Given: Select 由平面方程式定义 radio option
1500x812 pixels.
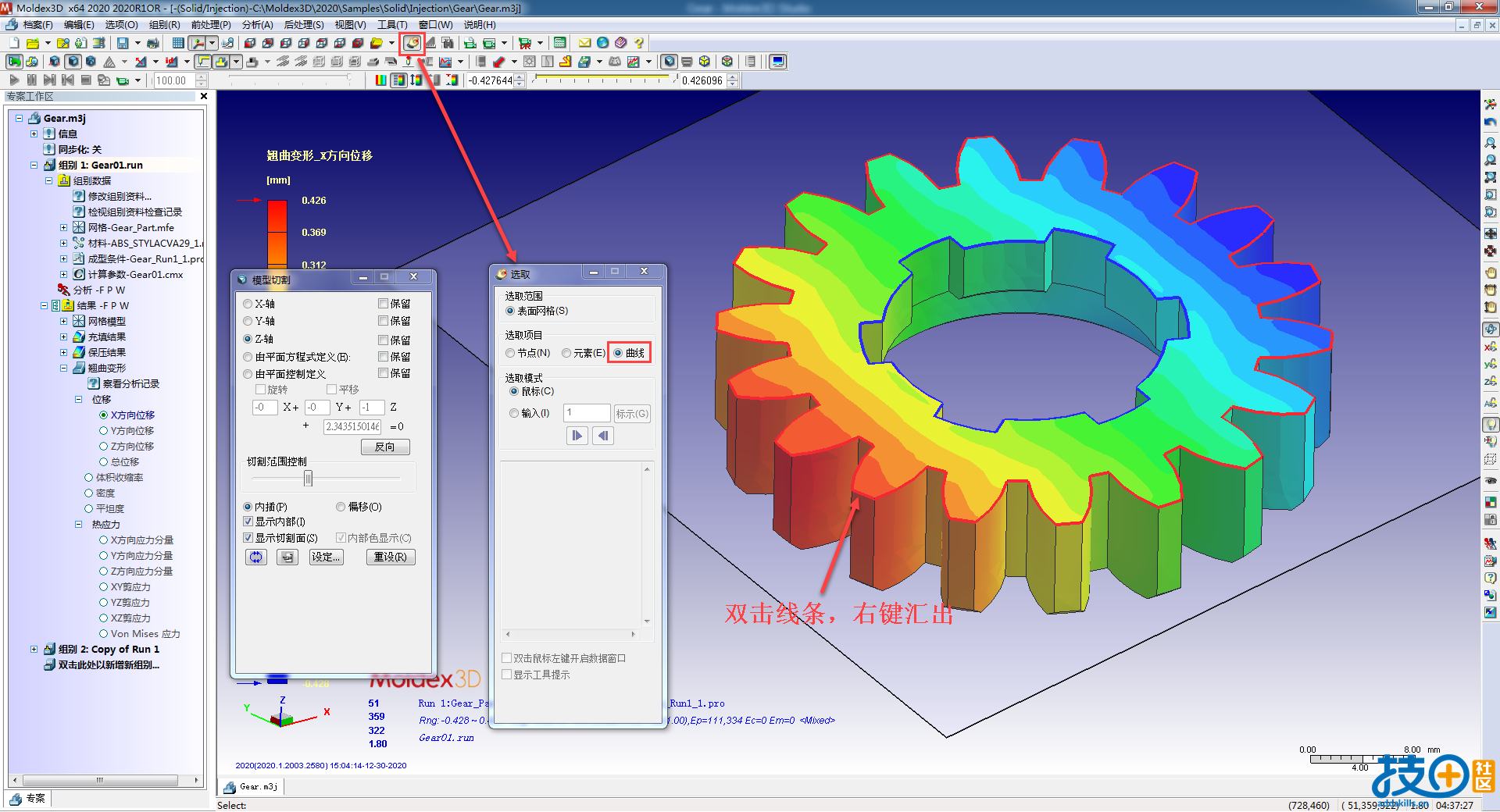Looking at the screenshot, I should pyautogui.click(x=248, y=357).
